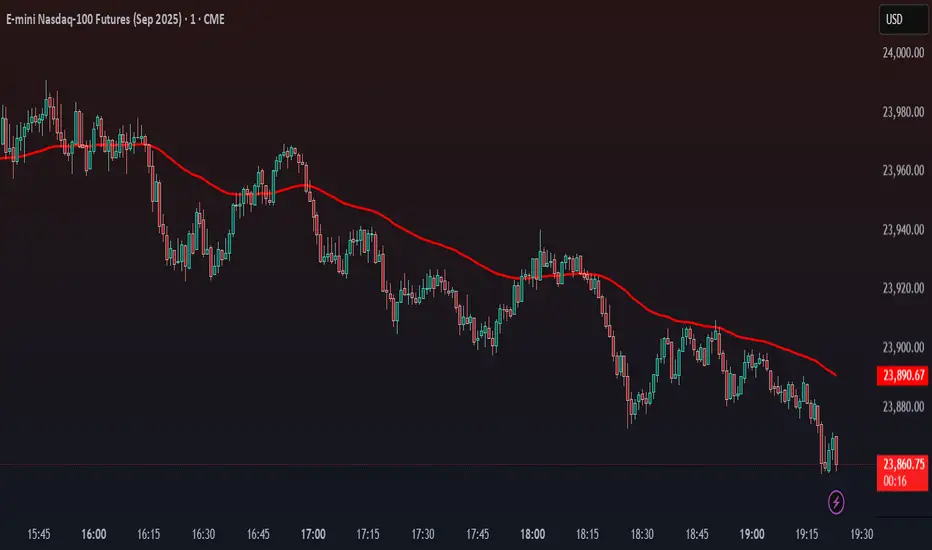Viewport: 932px width, 550px height.
Task: Click the 23,900.00 price axis label
Action: tap(903, 347)
